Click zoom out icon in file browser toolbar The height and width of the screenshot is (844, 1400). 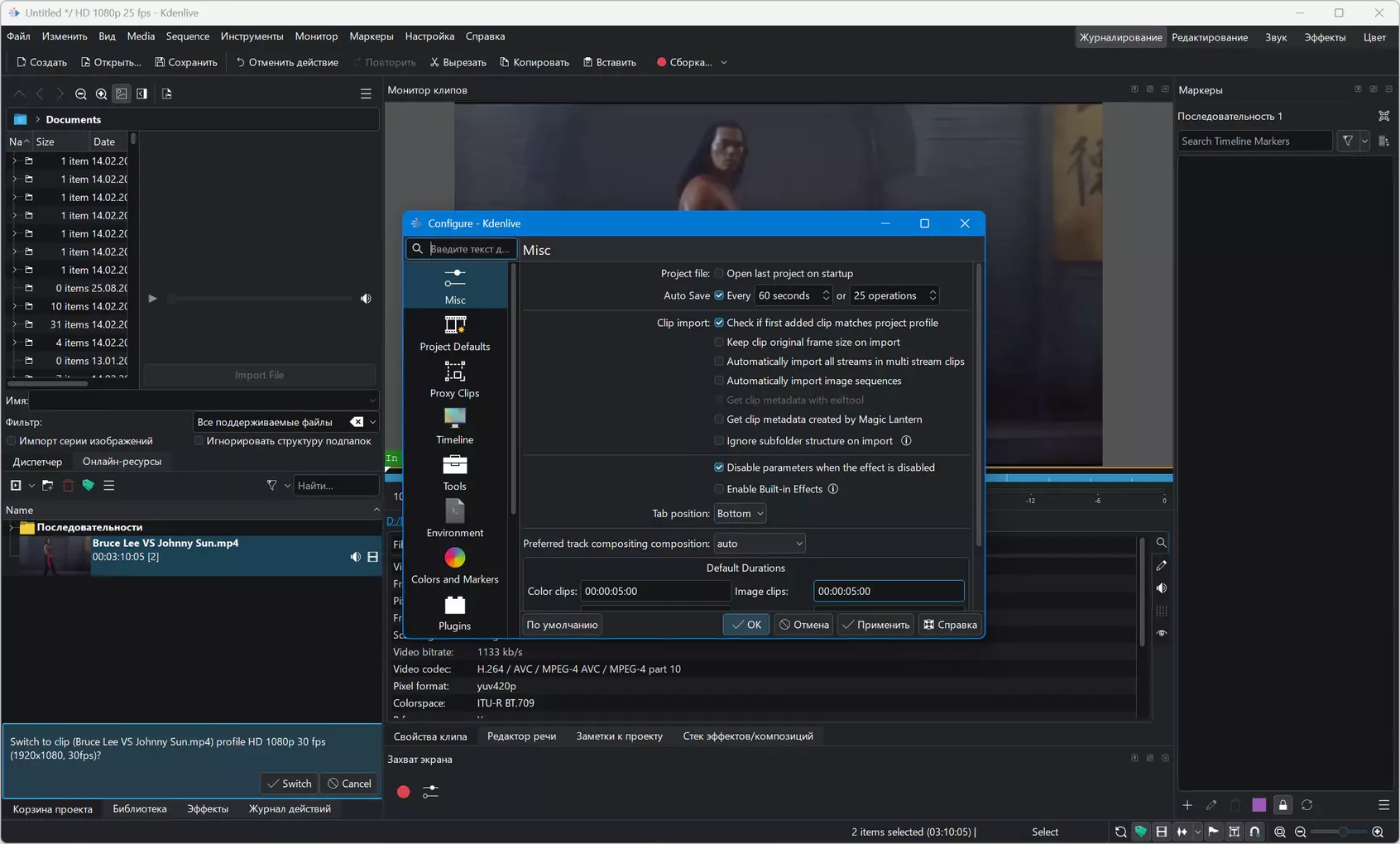(x=81, y=94)
